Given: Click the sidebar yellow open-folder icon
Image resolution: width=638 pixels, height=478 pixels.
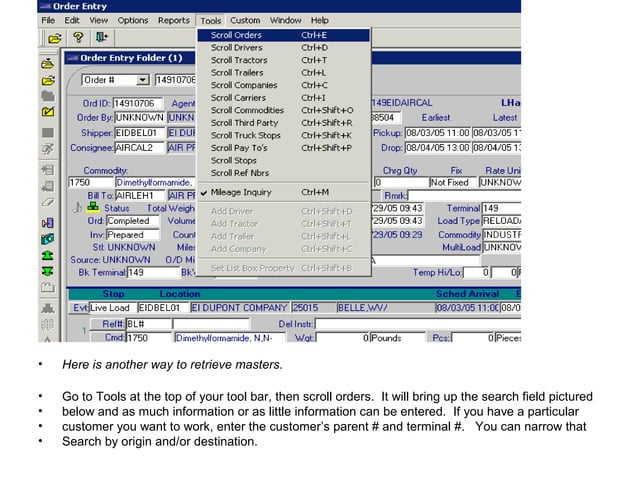Looking at the screenshot, I should pos(48,80).
